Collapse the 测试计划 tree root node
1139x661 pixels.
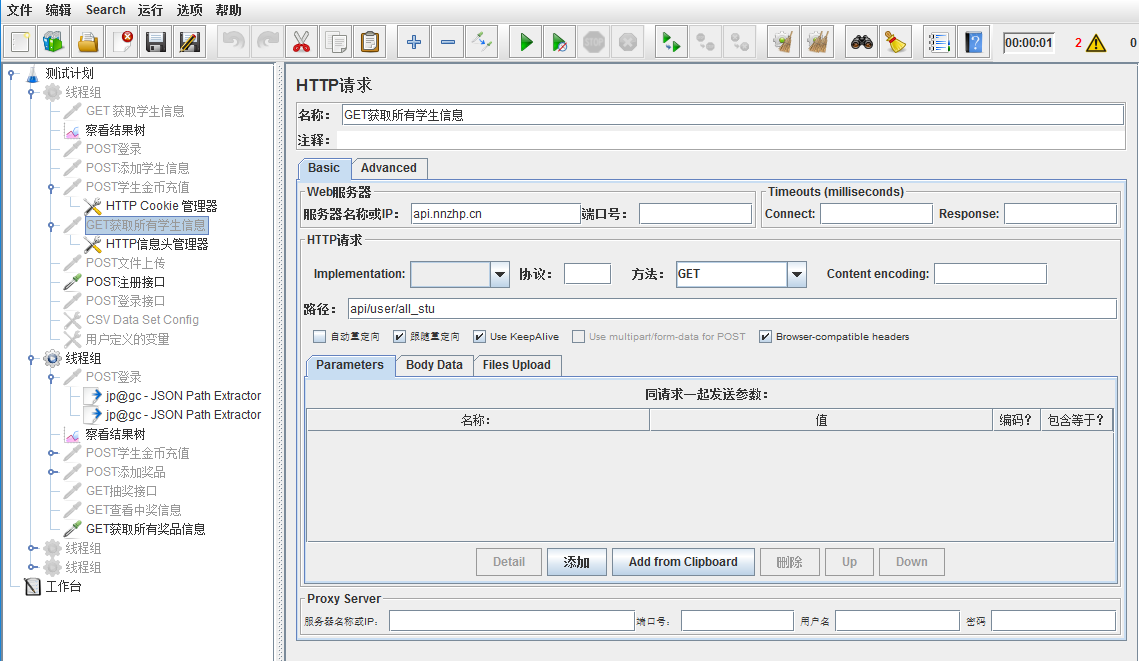pos(11,73)
